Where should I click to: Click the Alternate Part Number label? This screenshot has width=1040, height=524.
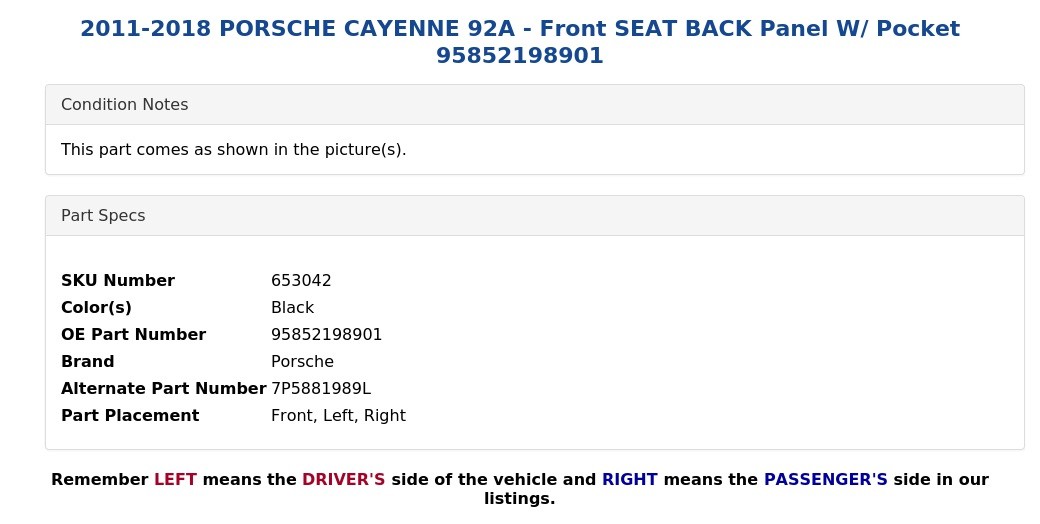tap(164, 389)
